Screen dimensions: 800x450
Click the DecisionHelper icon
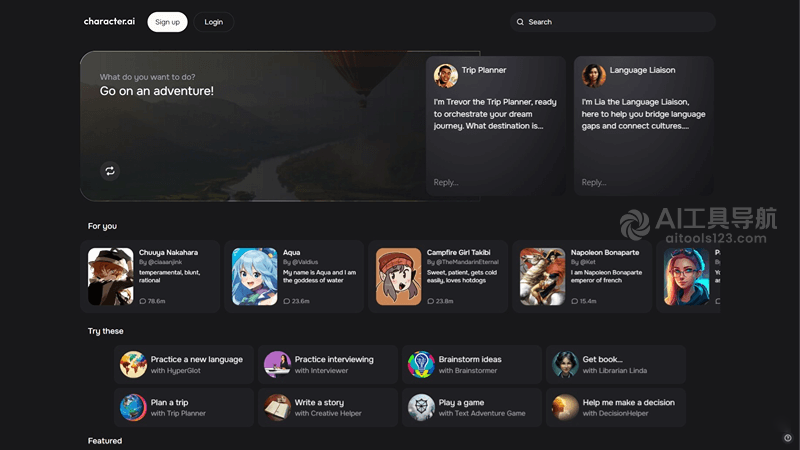(x=565, y=407)
